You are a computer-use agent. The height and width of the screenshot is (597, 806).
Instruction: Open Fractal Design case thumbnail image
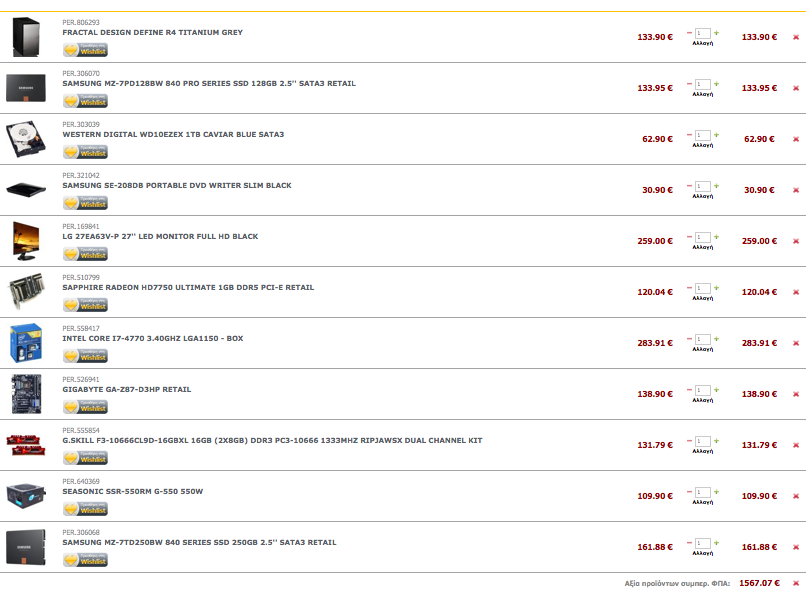26,37
